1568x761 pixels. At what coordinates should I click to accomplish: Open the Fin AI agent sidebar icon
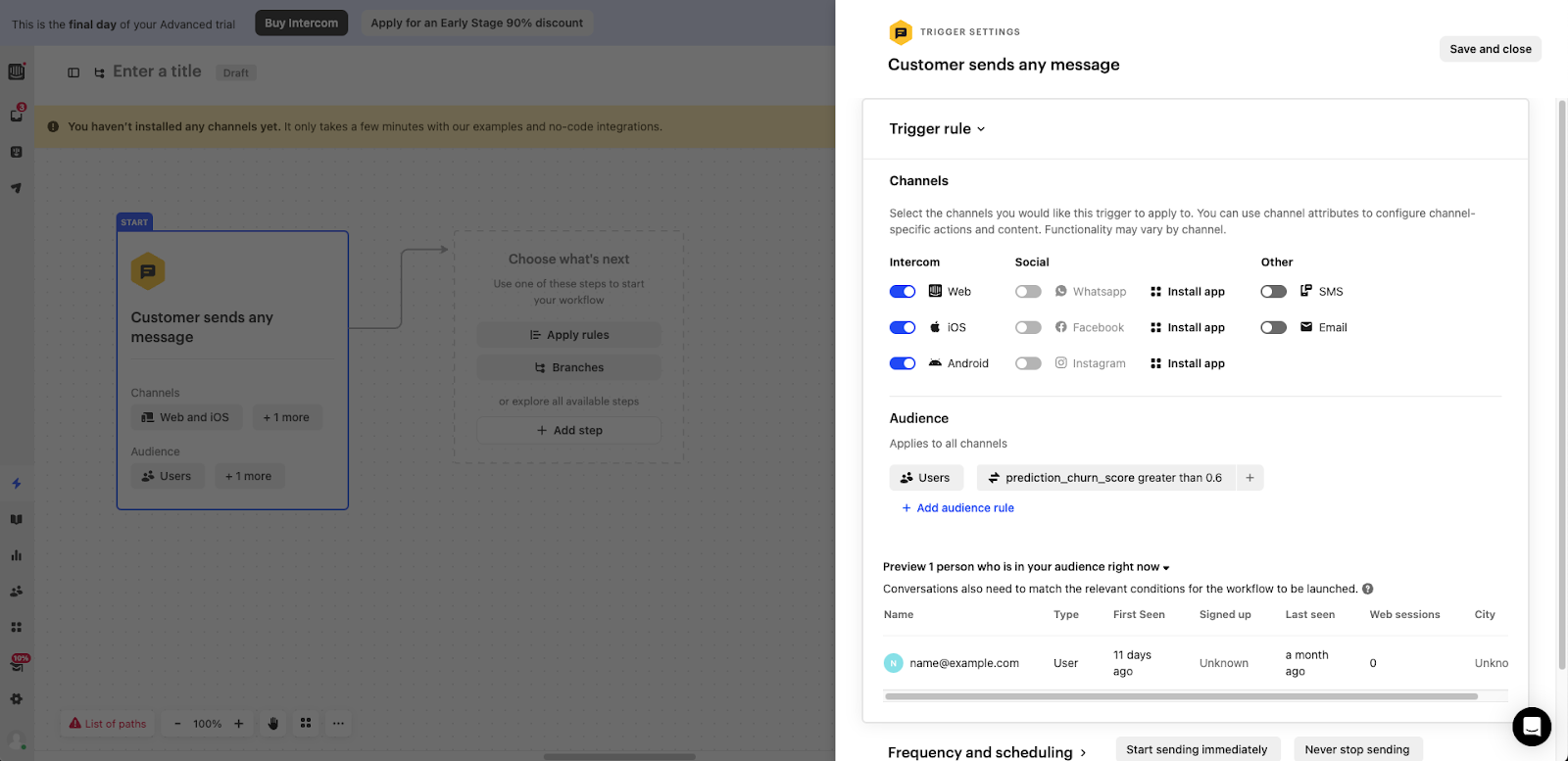coord(17,152)
